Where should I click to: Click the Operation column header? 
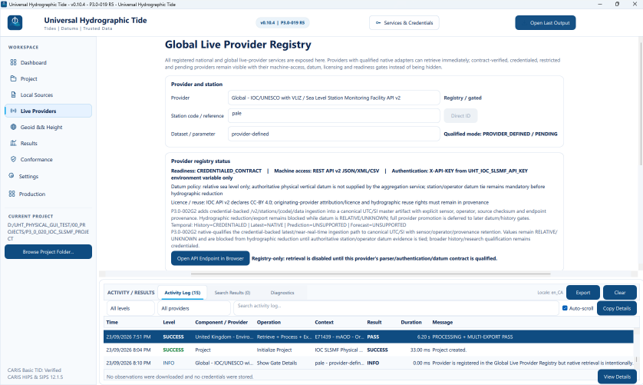(269, 322)
